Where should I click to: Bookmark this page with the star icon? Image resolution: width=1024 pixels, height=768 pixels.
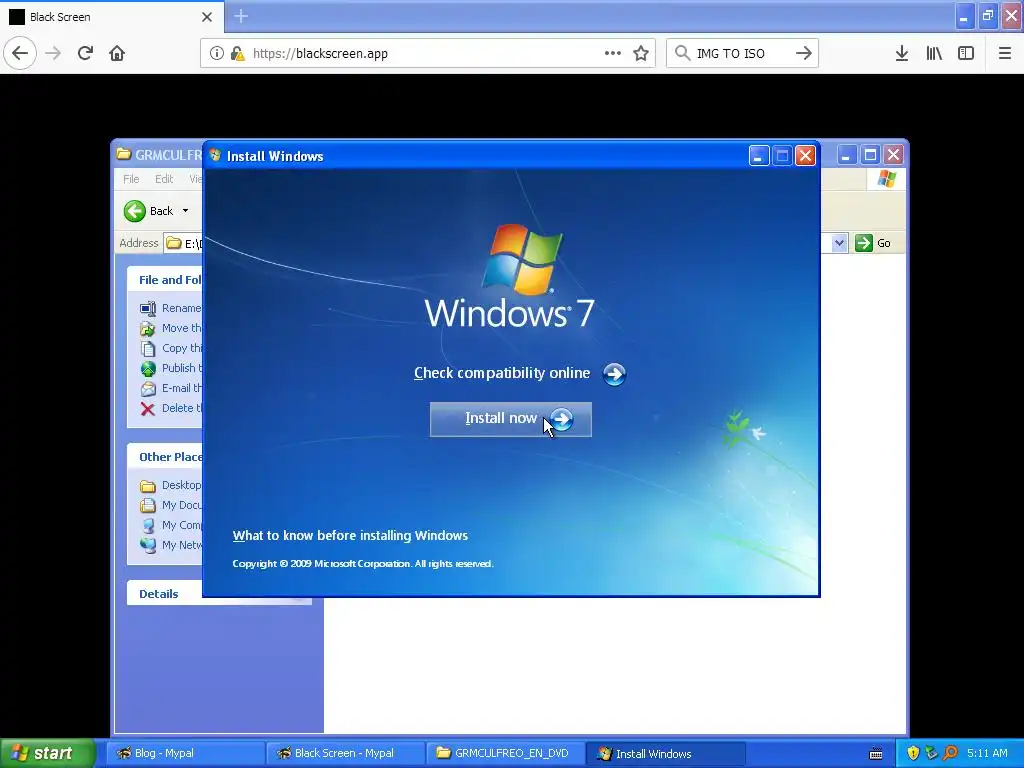[x=641, y=53]
